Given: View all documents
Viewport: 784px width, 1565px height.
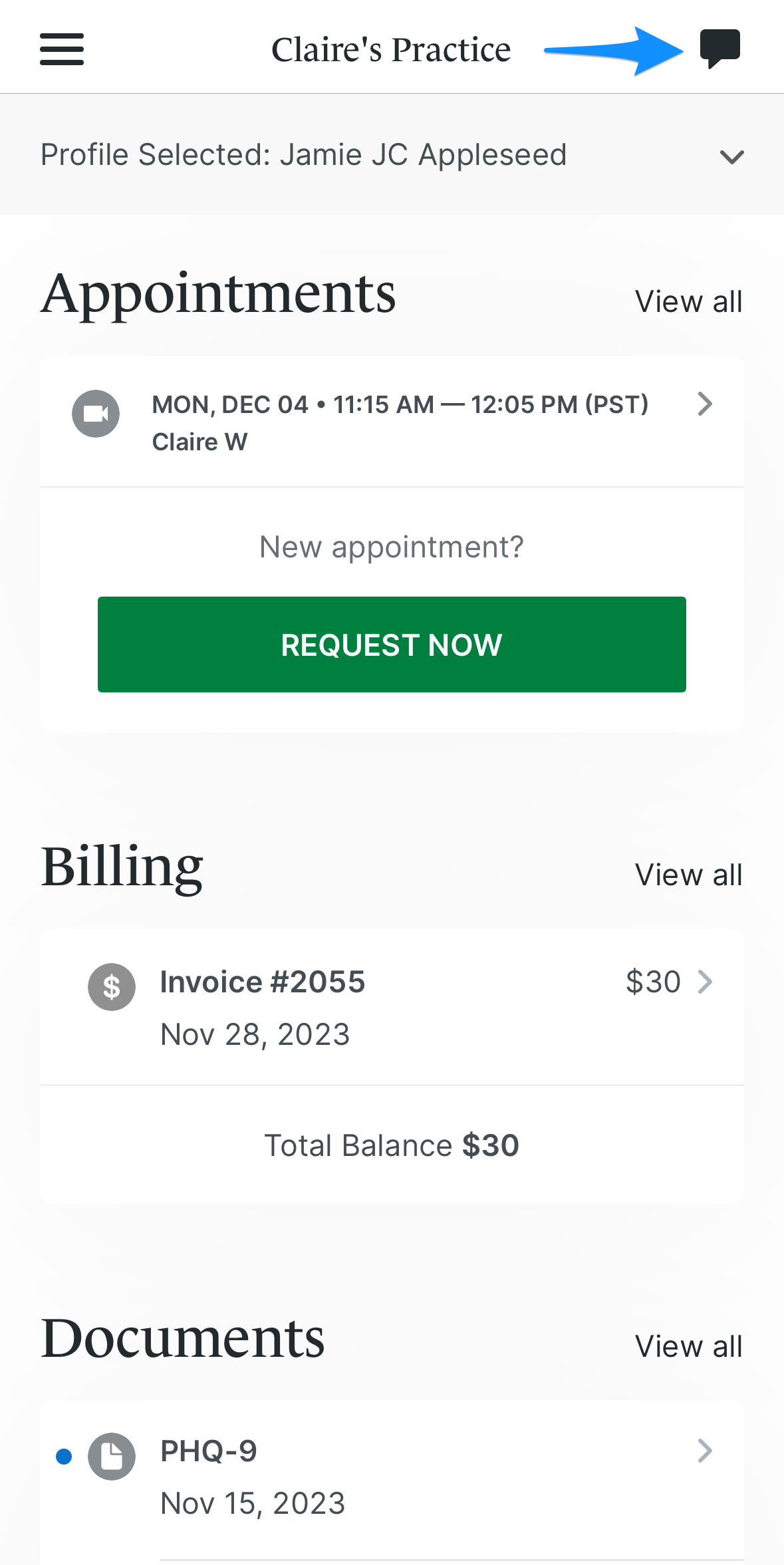Looking at the screenshot, I should (689, 1346).
